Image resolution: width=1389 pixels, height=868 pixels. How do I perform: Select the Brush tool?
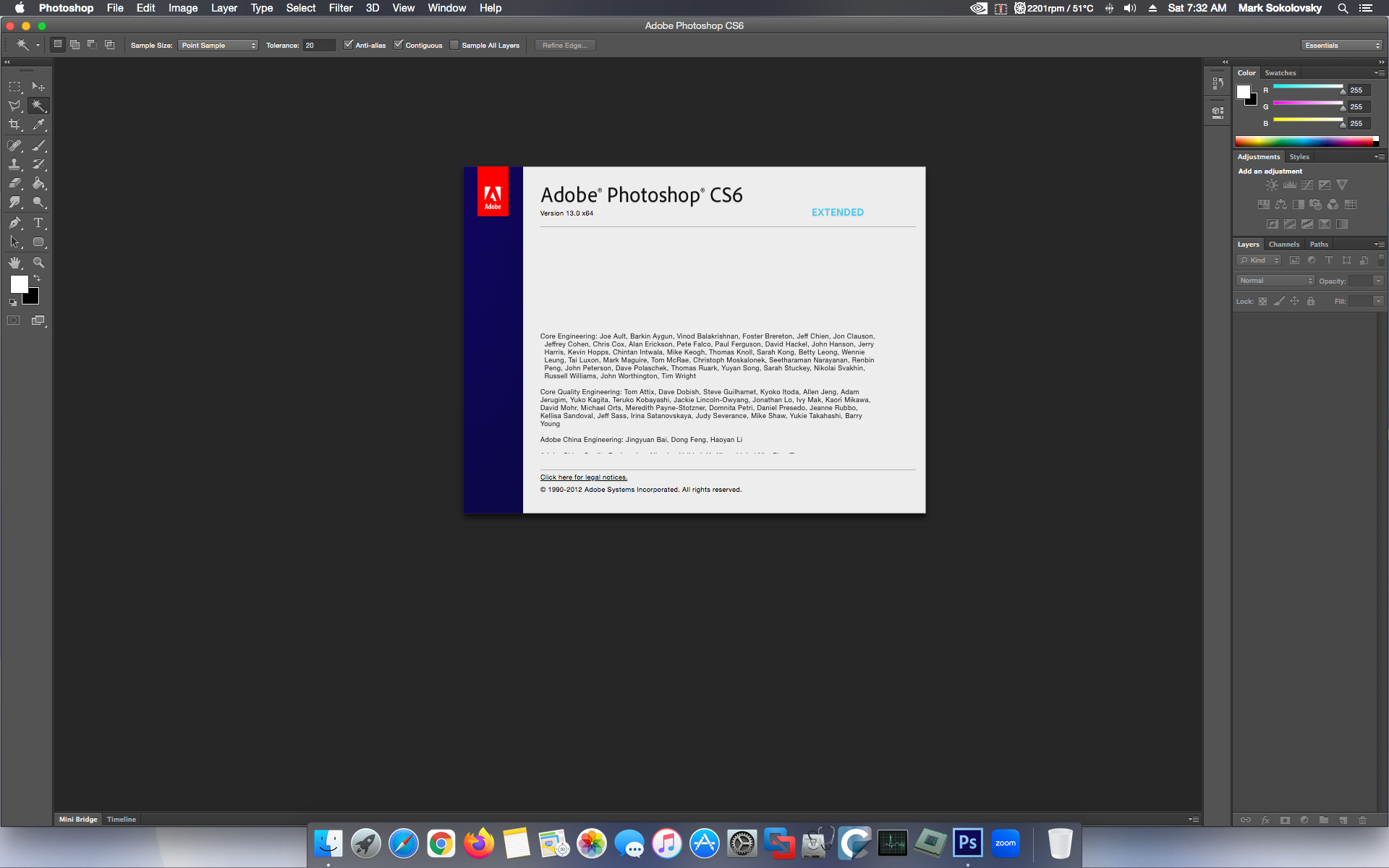click(x=38, y=145)
